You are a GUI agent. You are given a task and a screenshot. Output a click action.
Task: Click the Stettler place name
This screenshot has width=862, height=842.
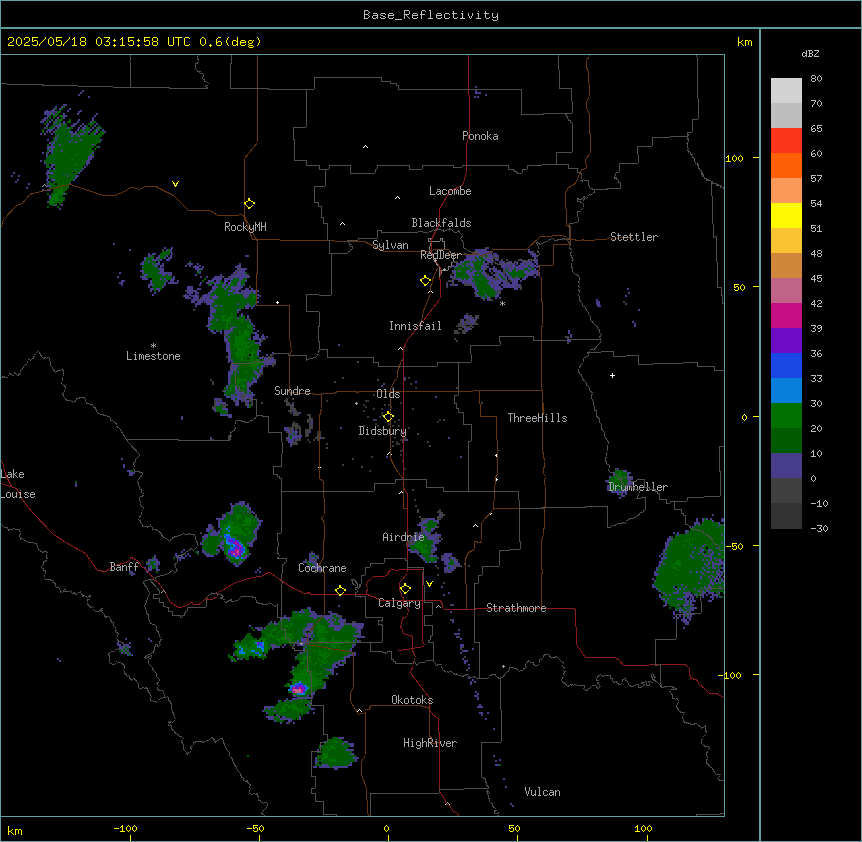(x=634, y=237)
